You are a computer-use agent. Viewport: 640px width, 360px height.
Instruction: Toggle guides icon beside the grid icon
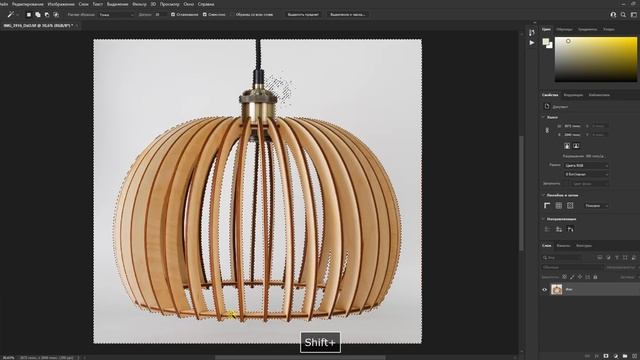tap(570, 206)
